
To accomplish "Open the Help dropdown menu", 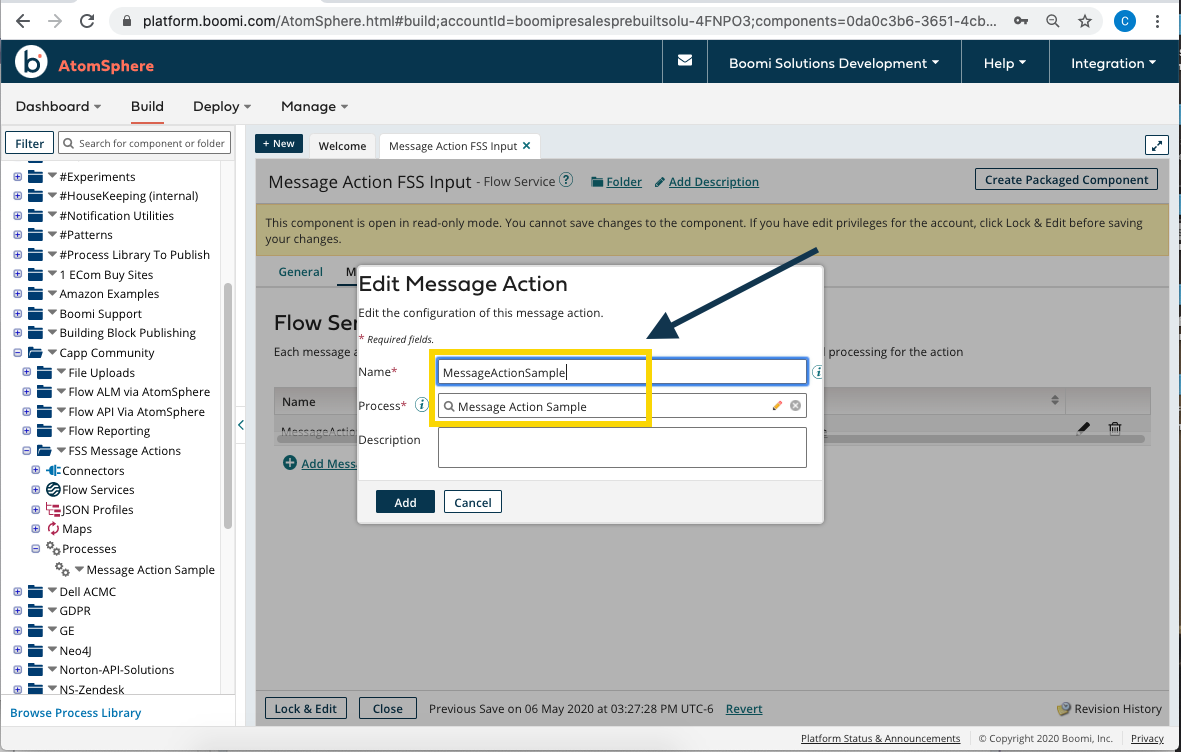I will pos(1005,63).
